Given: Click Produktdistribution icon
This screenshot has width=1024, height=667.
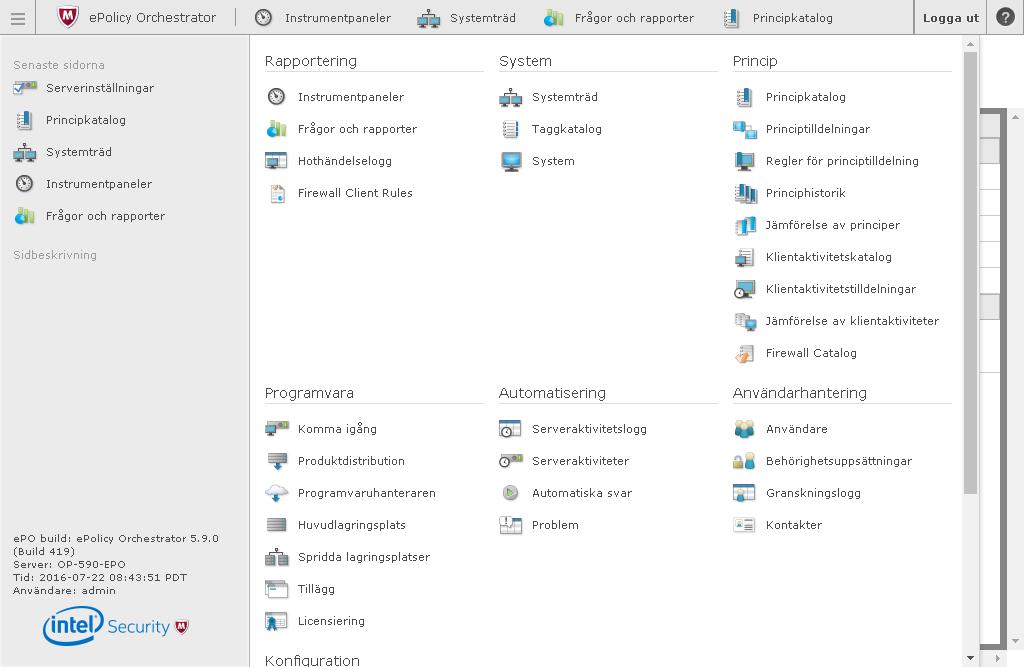Looking at the screenshot, I should [277, 461].
